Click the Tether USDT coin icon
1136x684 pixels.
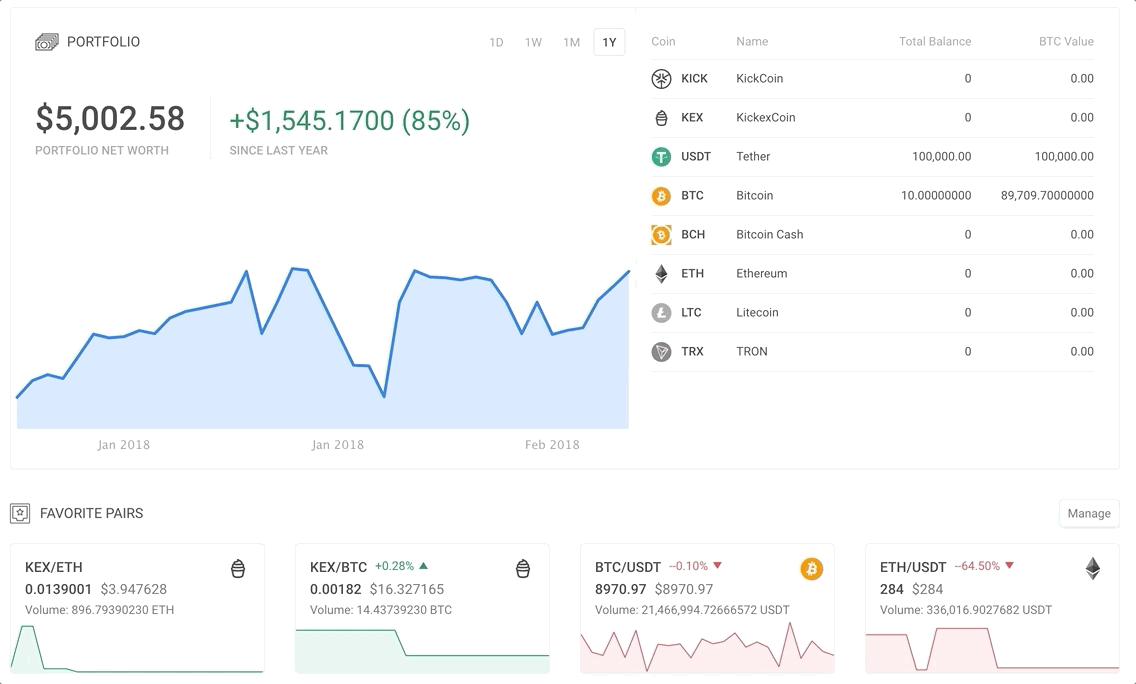point(661,157)
